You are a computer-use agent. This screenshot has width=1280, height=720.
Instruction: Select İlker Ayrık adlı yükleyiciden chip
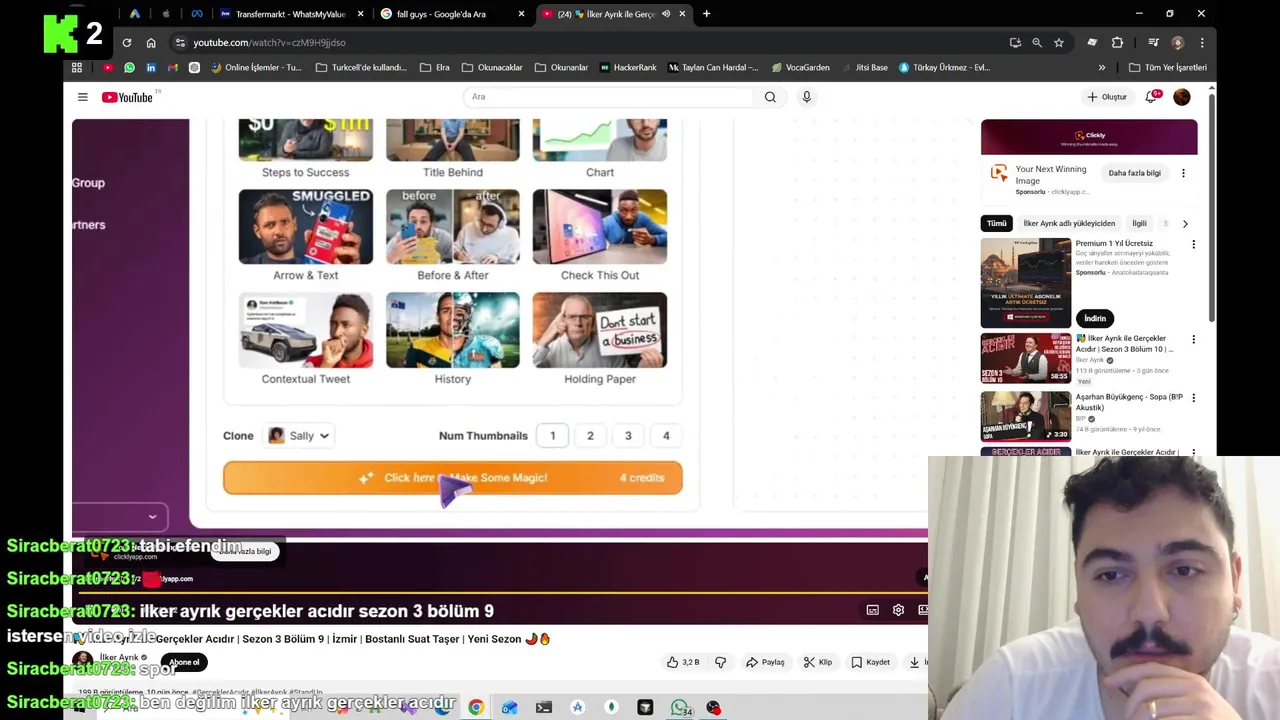[1068, 224]
